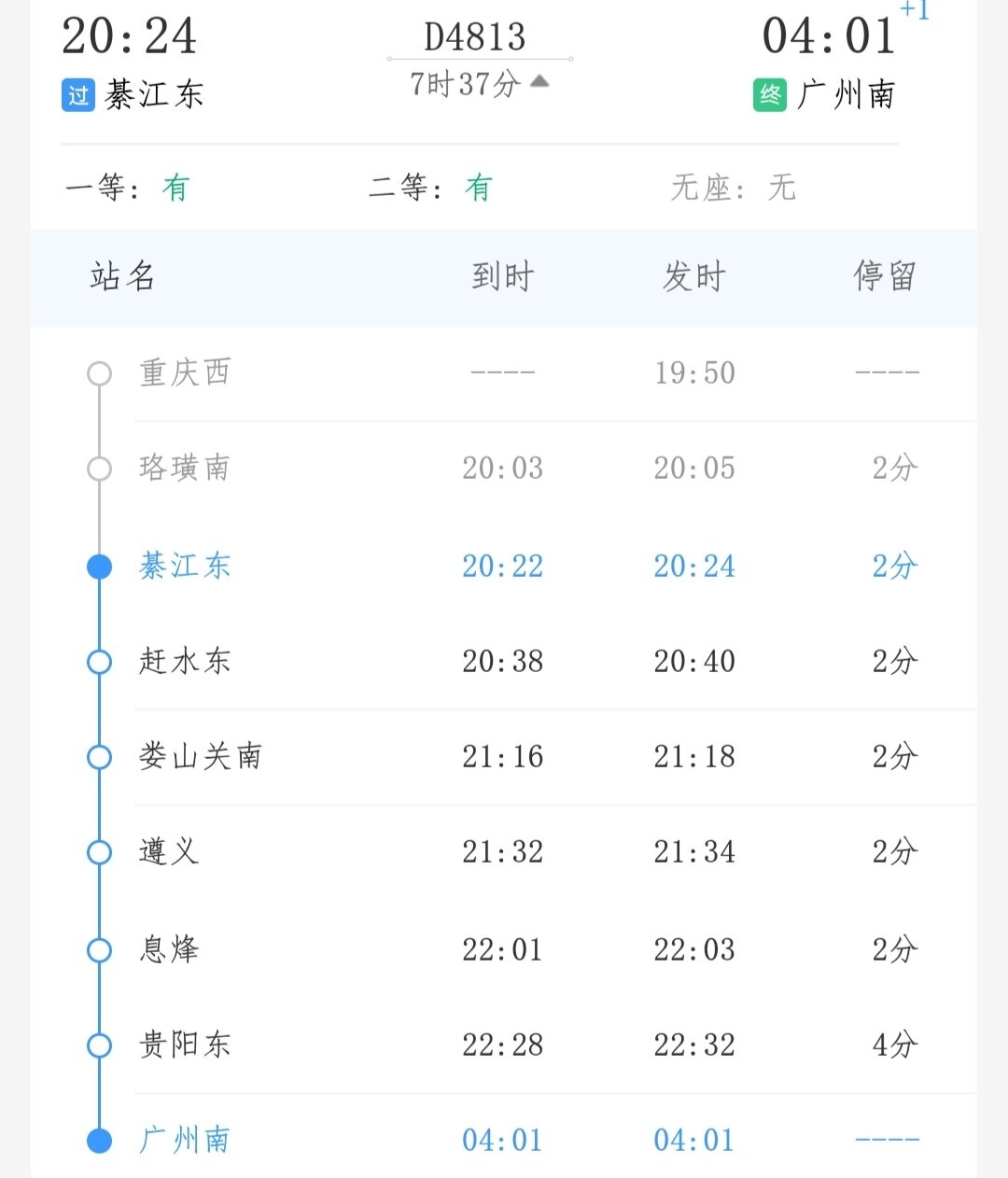Click the 停留 column header
Screen dimensions: 1008x1178
click(884, 277)
